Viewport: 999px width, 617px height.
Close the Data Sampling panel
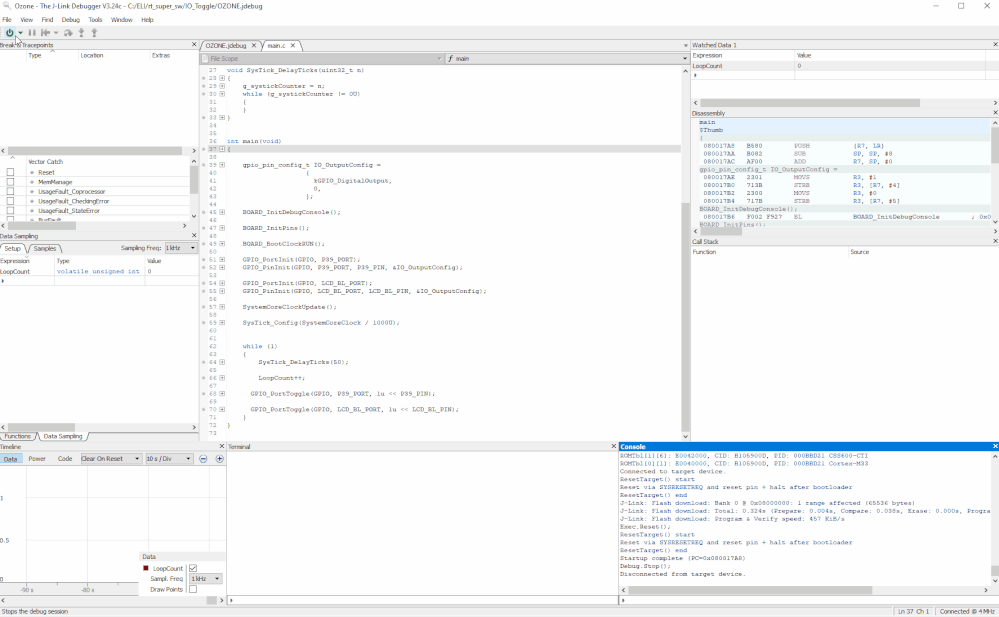click(x=194, y=236)
